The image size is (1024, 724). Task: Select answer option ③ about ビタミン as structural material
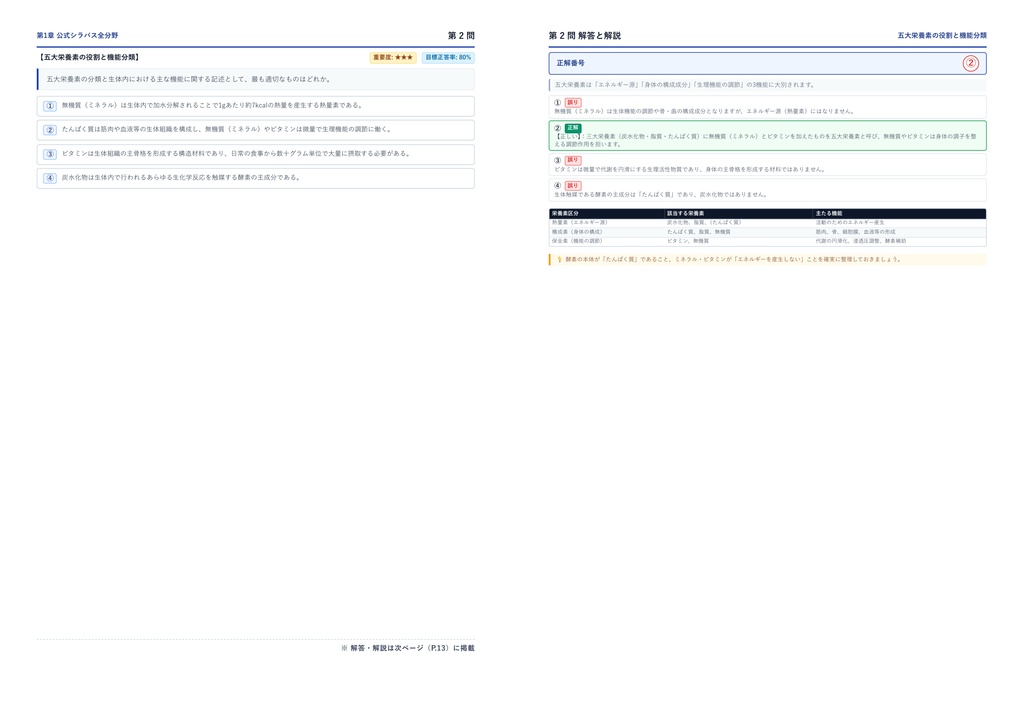[x=255, y=154]
